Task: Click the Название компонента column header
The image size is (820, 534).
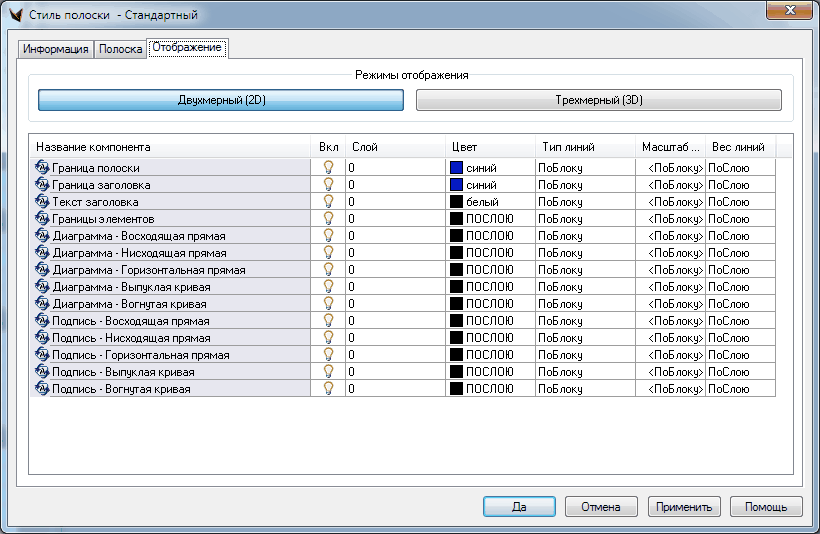Action: point(169,147)
